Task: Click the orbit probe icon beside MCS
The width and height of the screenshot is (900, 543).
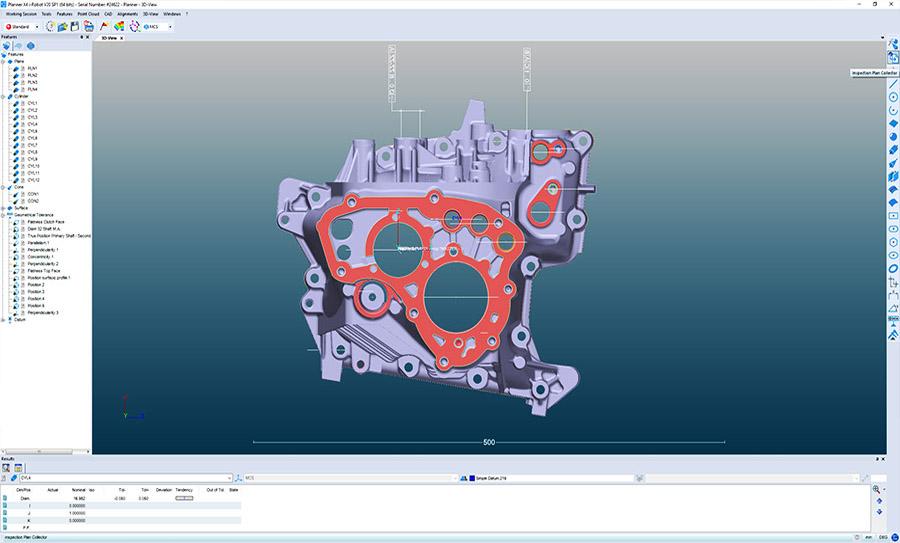Action: [x=134, y=26]
